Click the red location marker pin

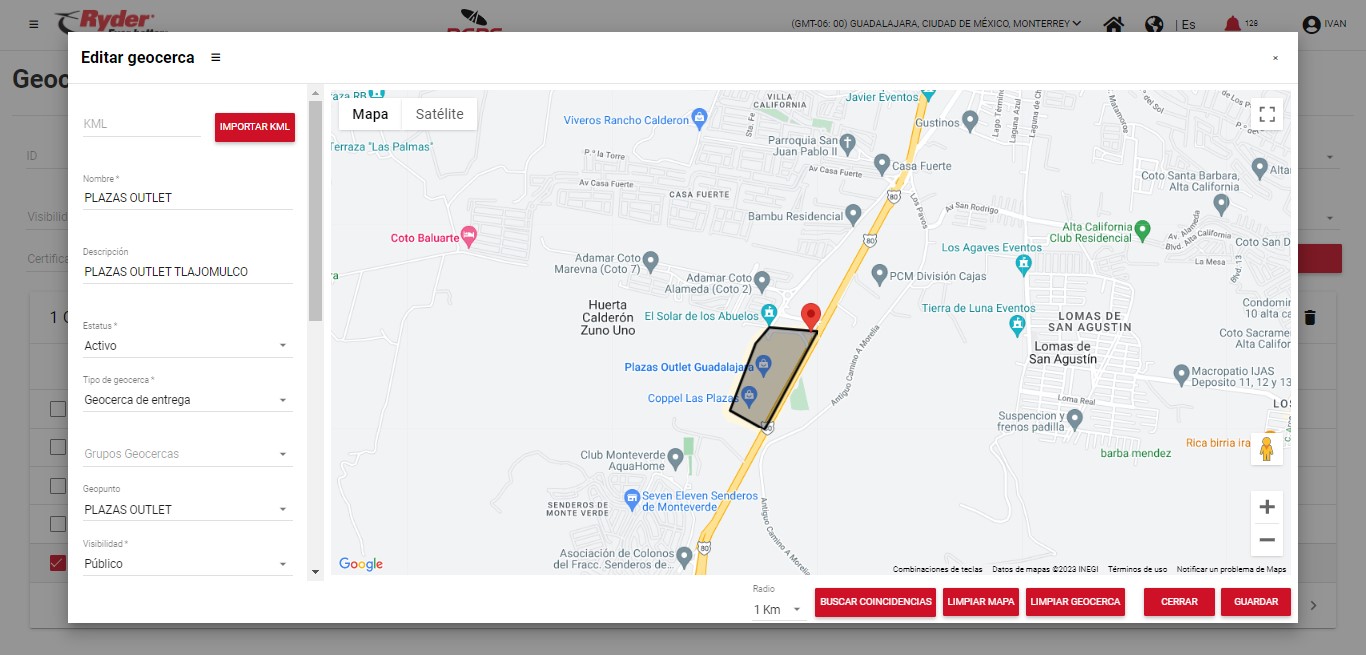tap(811, 315)
